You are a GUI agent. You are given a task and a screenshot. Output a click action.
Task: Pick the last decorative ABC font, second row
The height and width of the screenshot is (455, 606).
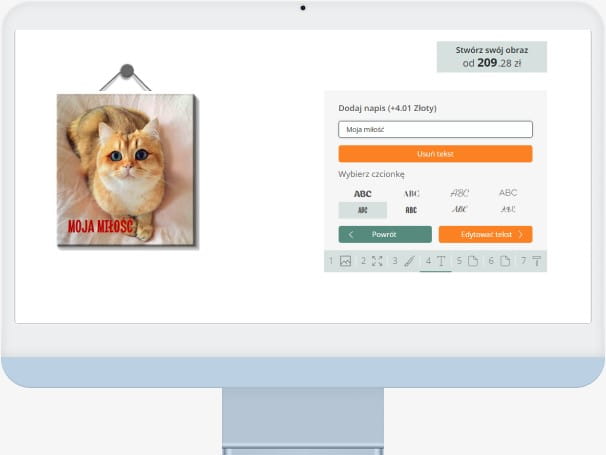(x=508, y=210)
